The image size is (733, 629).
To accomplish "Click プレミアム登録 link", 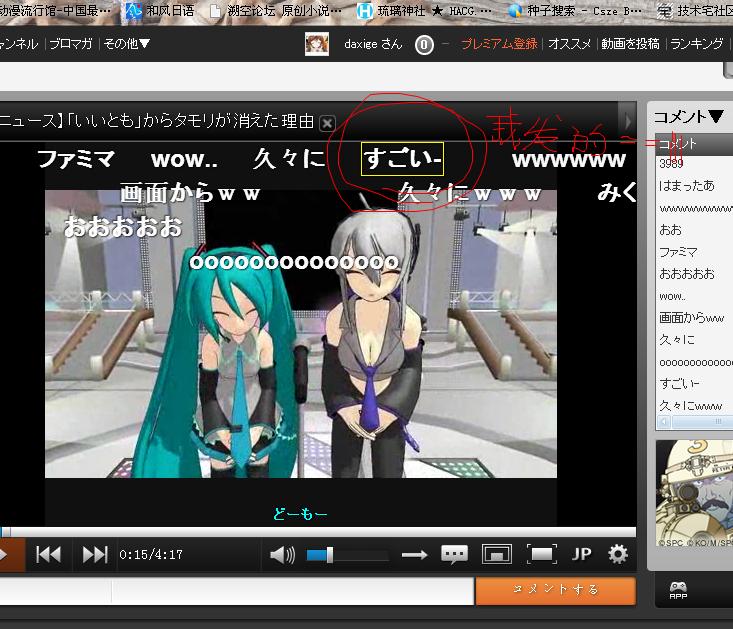I will (499, 43).
